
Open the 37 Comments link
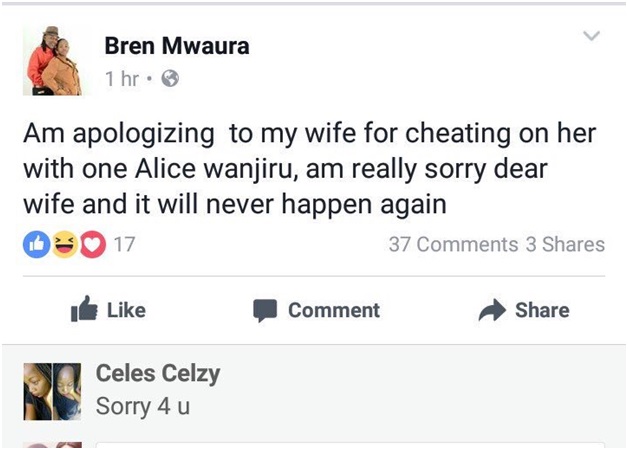click(453, 244)
